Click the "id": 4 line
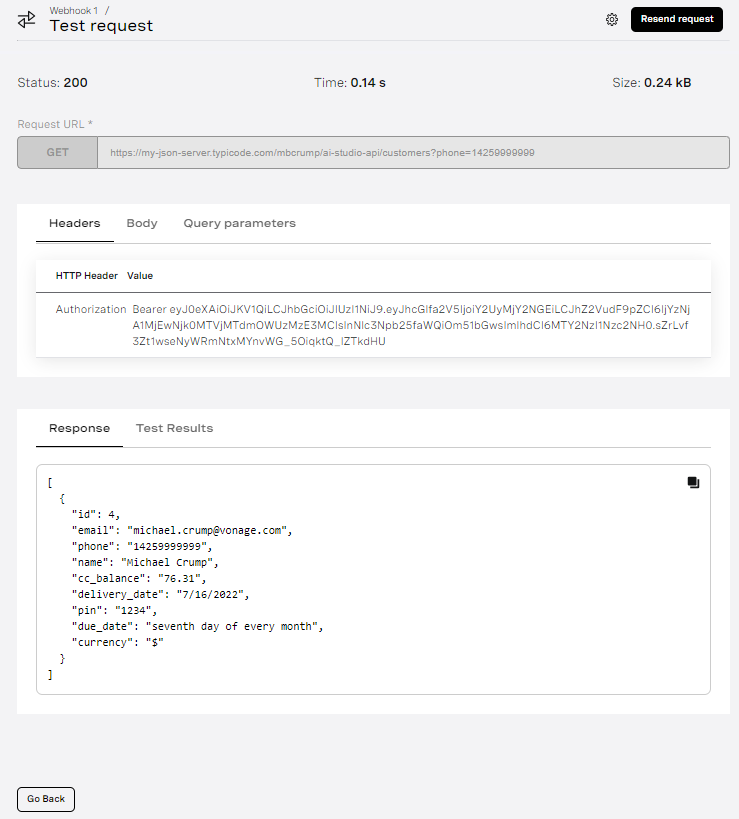The width and height of the screenshot is (739, 819). [x=96, y=514]
